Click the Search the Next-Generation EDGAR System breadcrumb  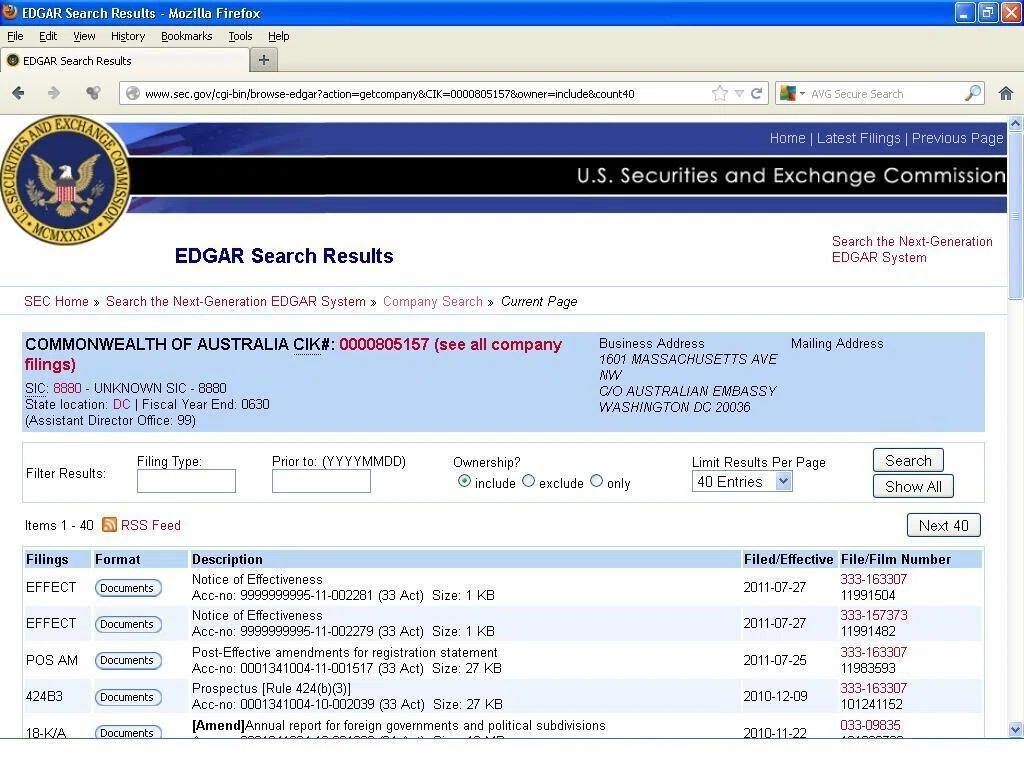pos(236,302)
